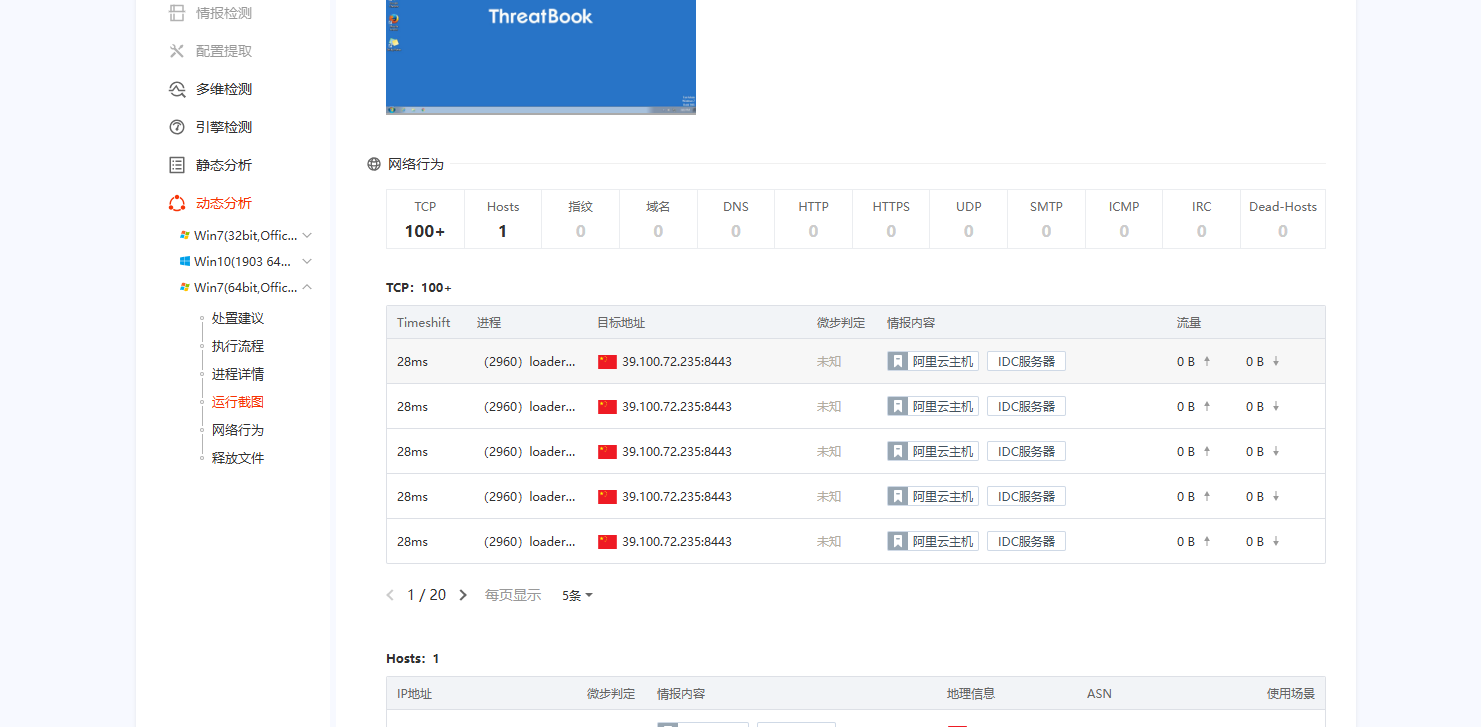This screenshot has height=727, width=1481.
Task: Switch to the TCP 100+ tab
Action: (425, 219)
